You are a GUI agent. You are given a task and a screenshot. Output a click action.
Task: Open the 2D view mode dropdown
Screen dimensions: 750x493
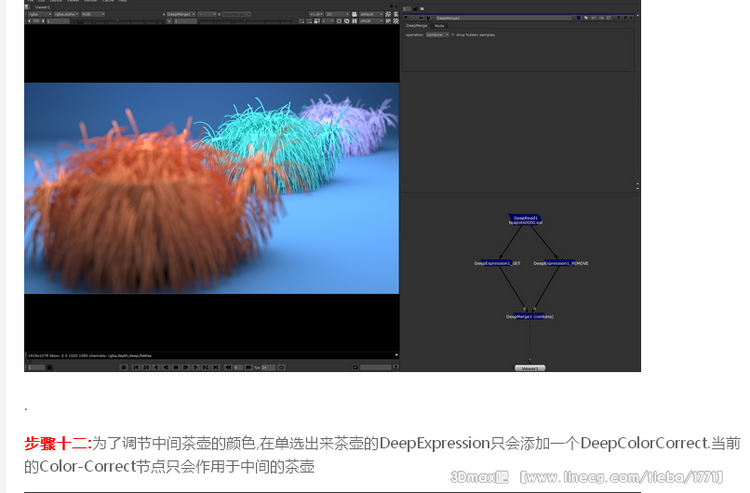(x=337, y=14)
